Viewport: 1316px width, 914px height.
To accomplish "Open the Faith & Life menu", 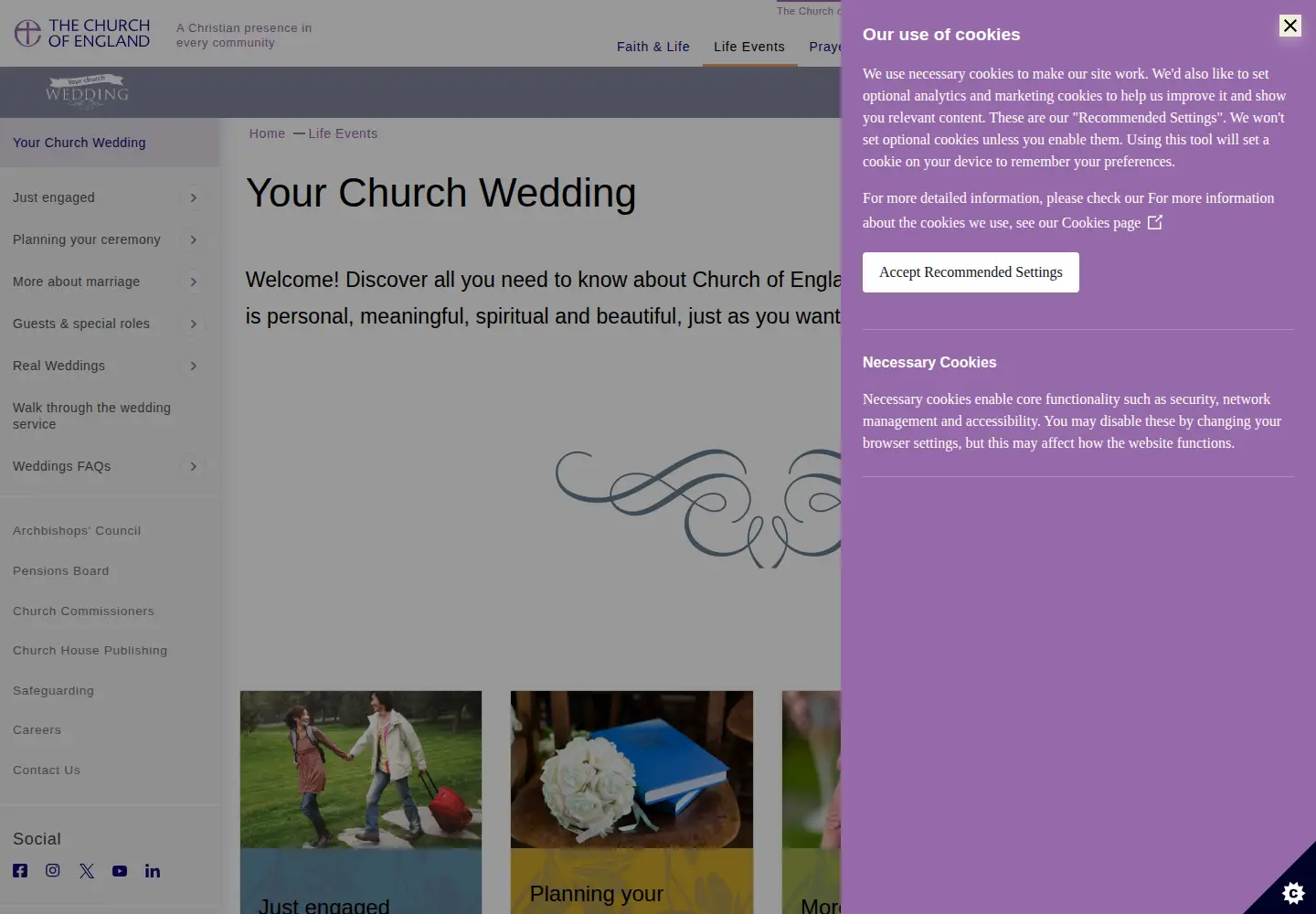I will pos(653,47).
